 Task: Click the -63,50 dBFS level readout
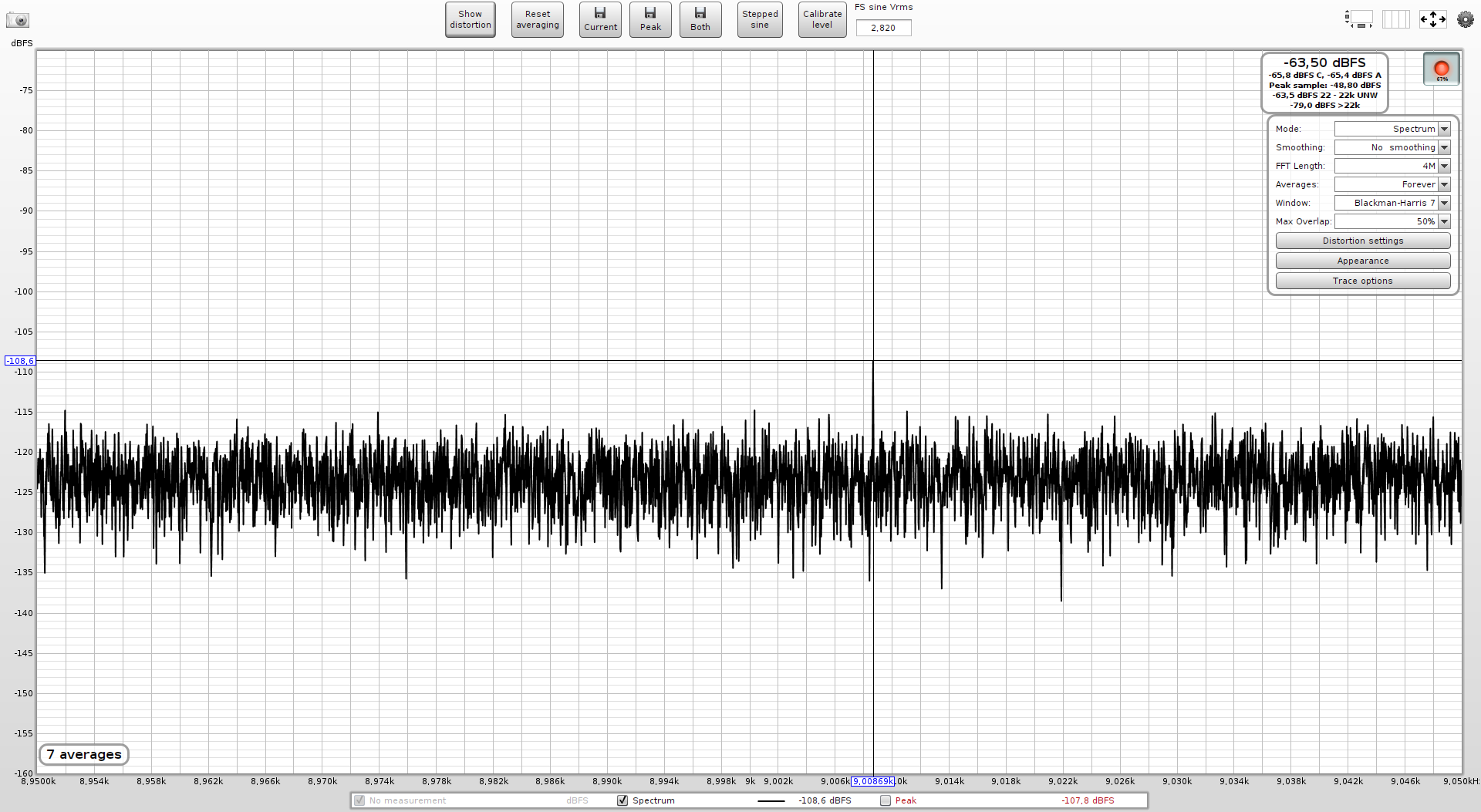(1324, 62)
